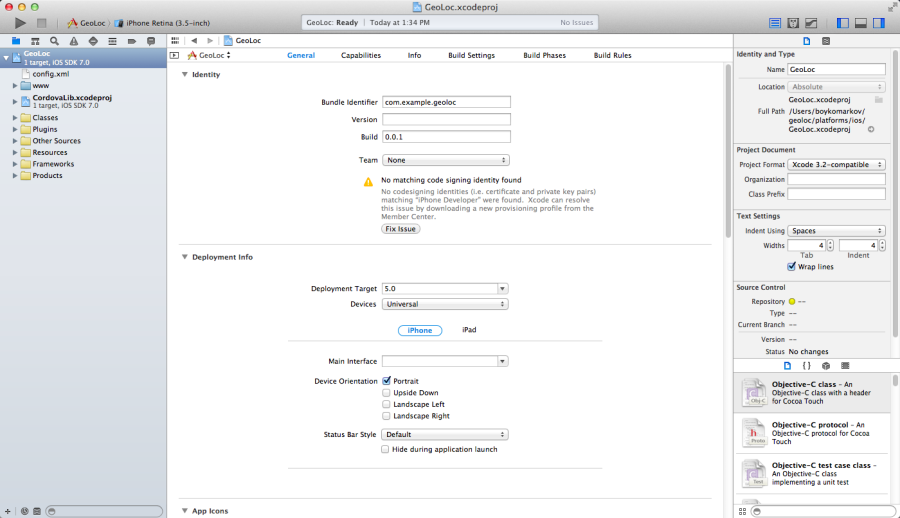Show the project navigator folder icon
Screen dimensions: 900x518
[16, 41]
